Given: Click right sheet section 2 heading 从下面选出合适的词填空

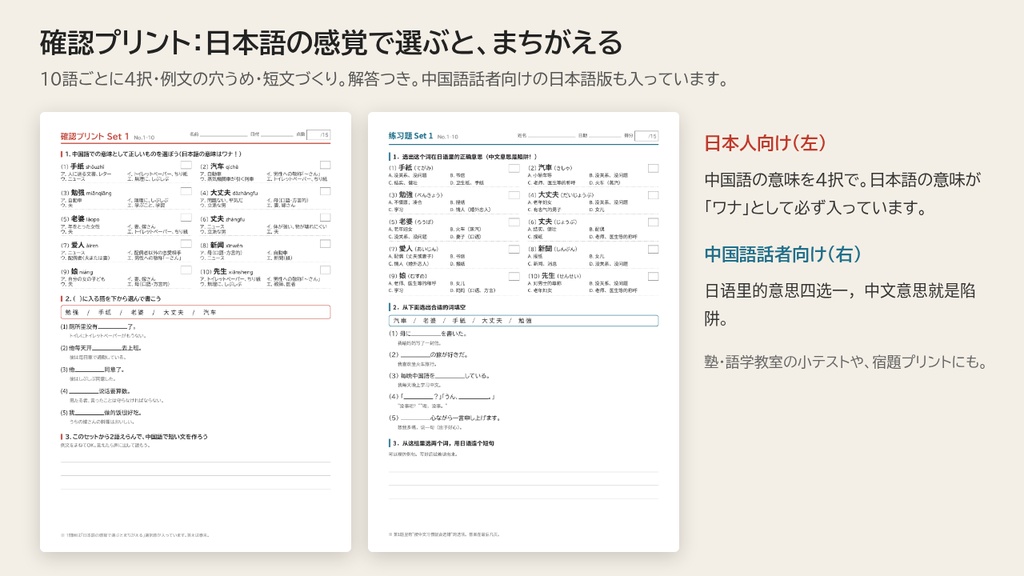Looking at the screenshot, I should (x=428, y=307).
